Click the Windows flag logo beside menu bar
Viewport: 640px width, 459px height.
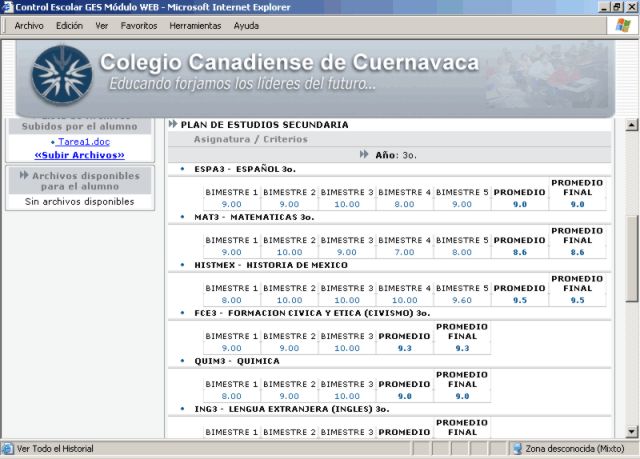click(x=623, y=25)
